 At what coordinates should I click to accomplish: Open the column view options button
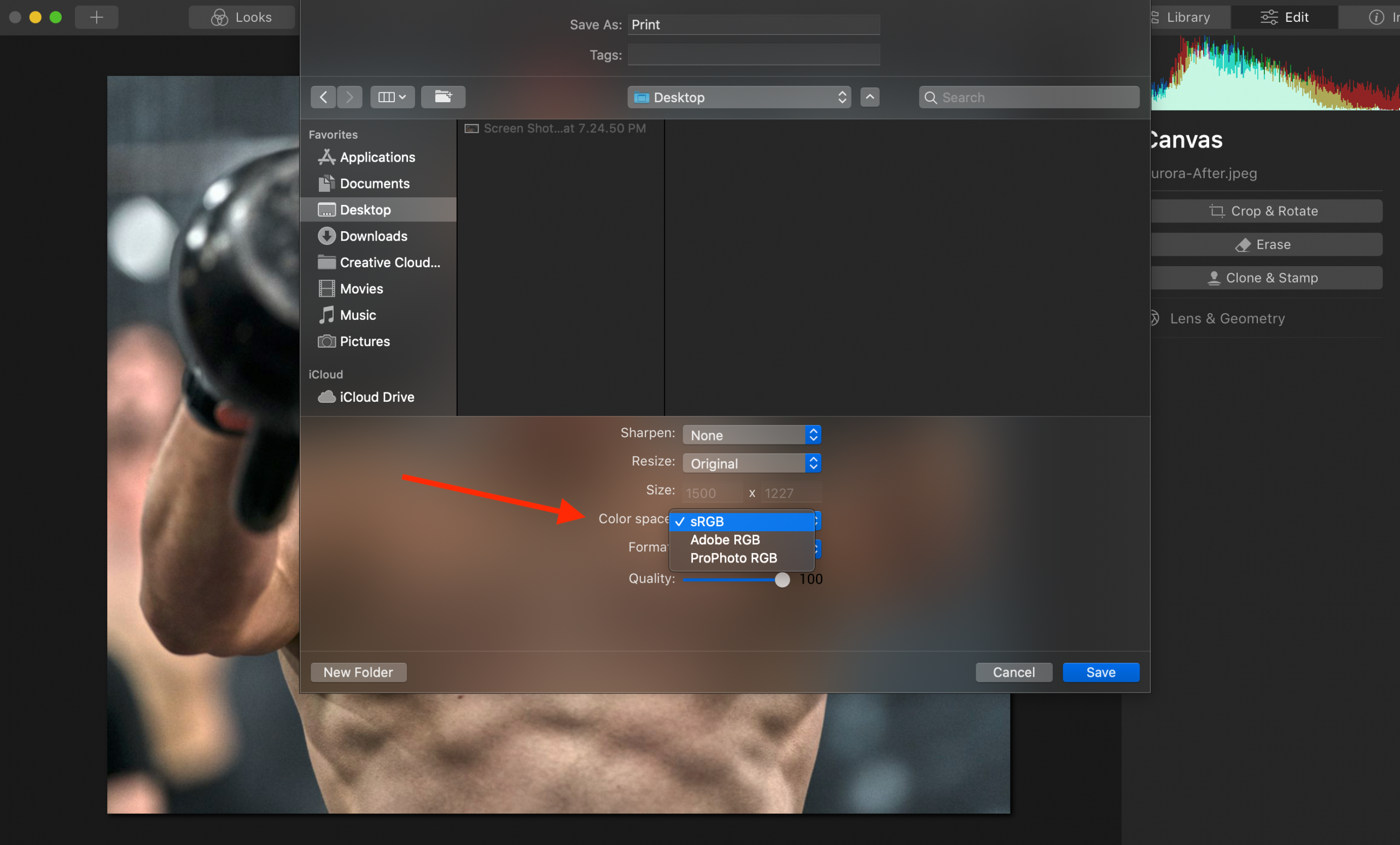(392, 97)
